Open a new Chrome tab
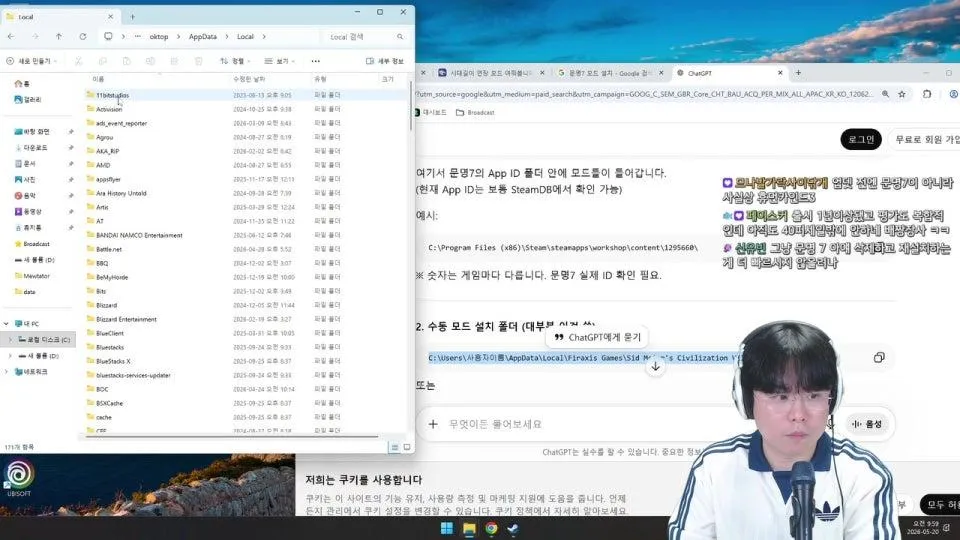 [798, 73]
